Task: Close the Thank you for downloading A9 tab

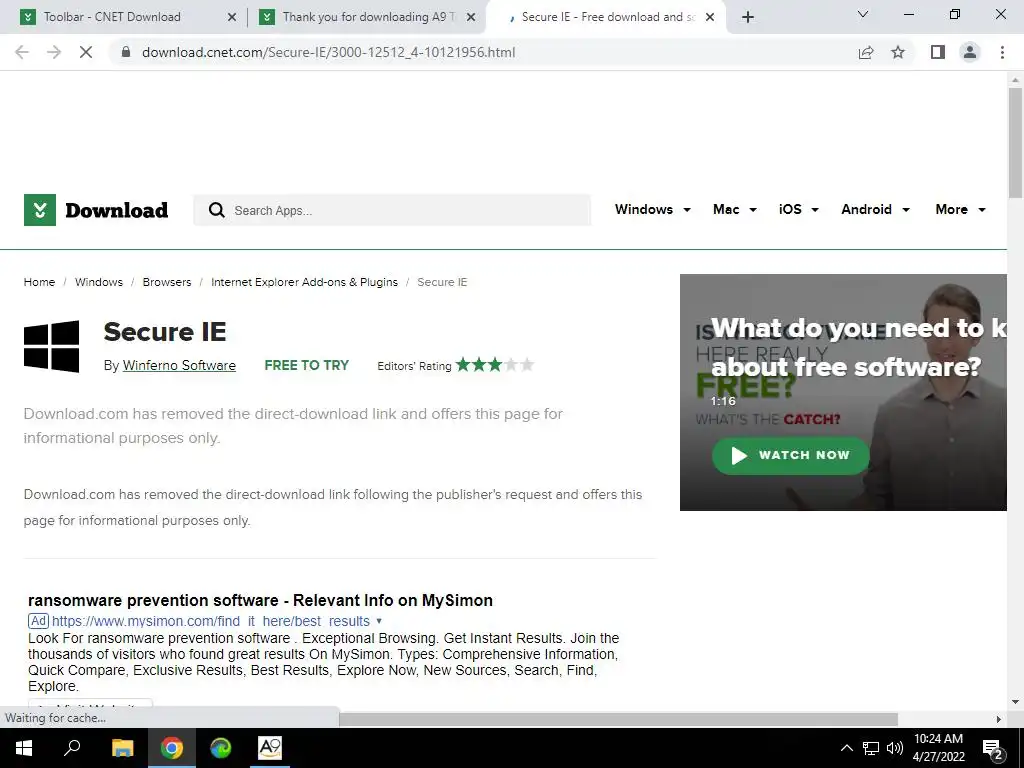Action: pyautogui.click(x=470, y=17)
